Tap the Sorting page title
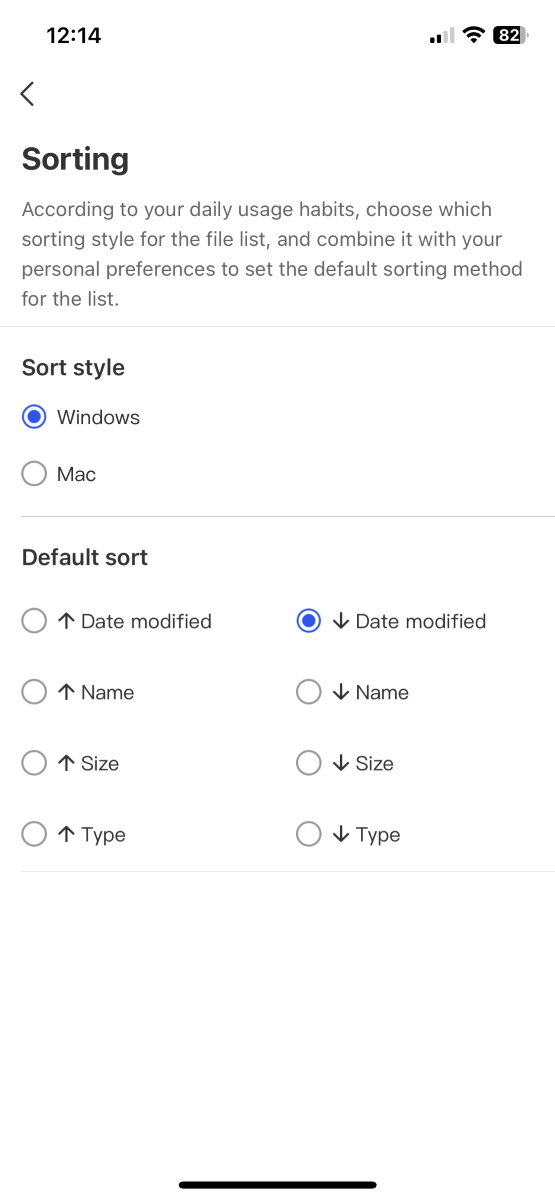Viewport: 555px width, 1200px height. pyautogui.click(x=75, y=159)
